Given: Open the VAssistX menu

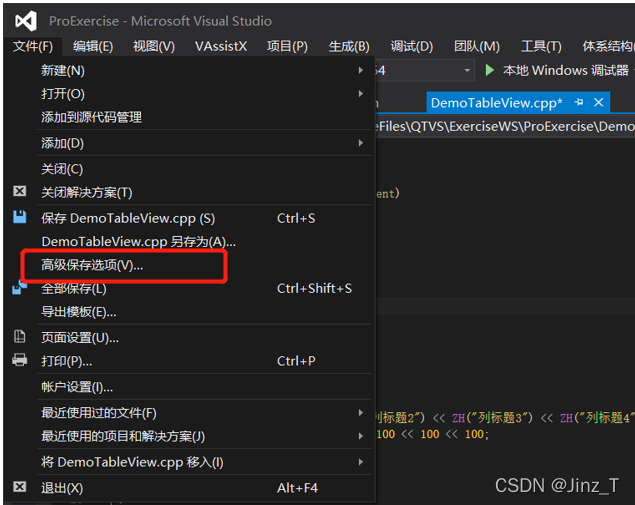Looking at the screenshot, I should click(221, 47).
